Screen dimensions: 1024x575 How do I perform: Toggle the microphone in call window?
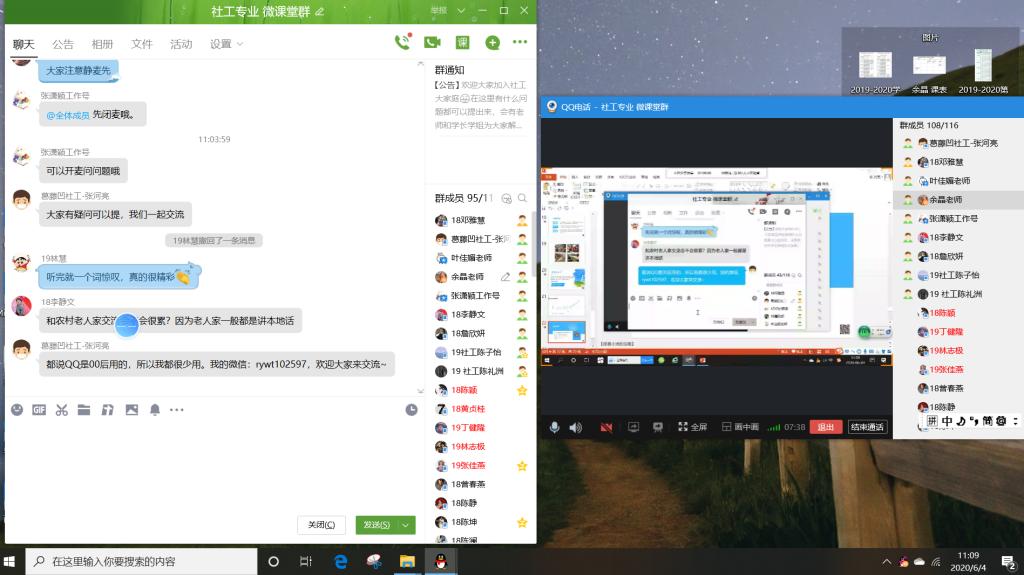point(554,427)
